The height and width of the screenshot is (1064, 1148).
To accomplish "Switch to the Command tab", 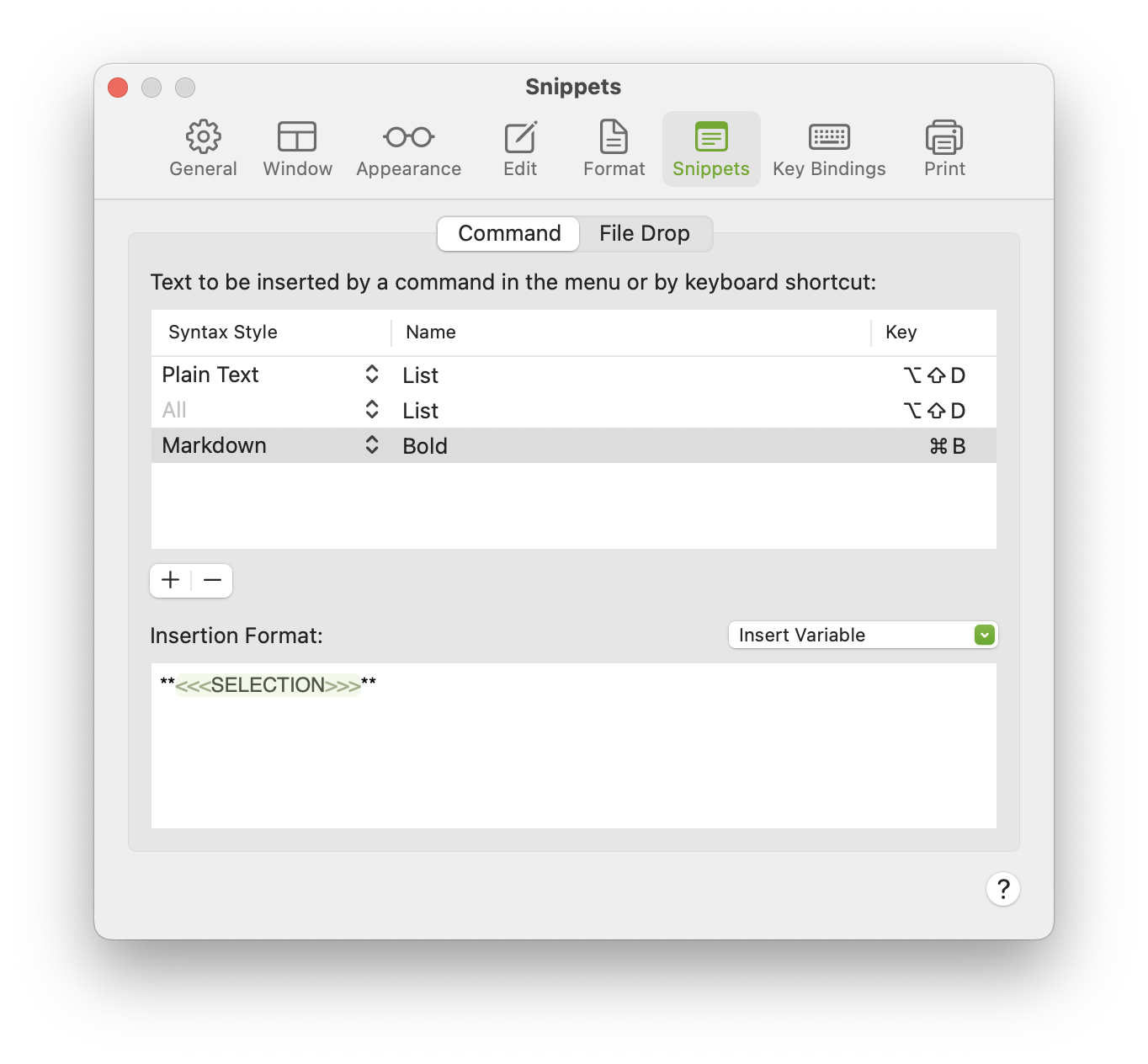I will (x=507, y=233).
